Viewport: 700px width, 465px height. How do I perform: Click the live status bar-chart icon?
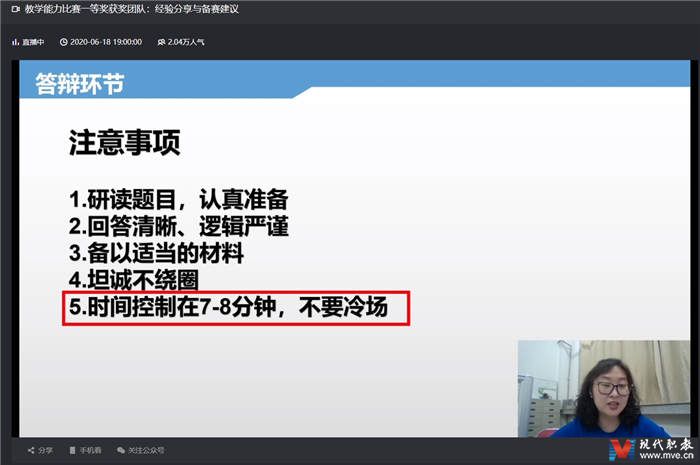[x=15, y=42]
